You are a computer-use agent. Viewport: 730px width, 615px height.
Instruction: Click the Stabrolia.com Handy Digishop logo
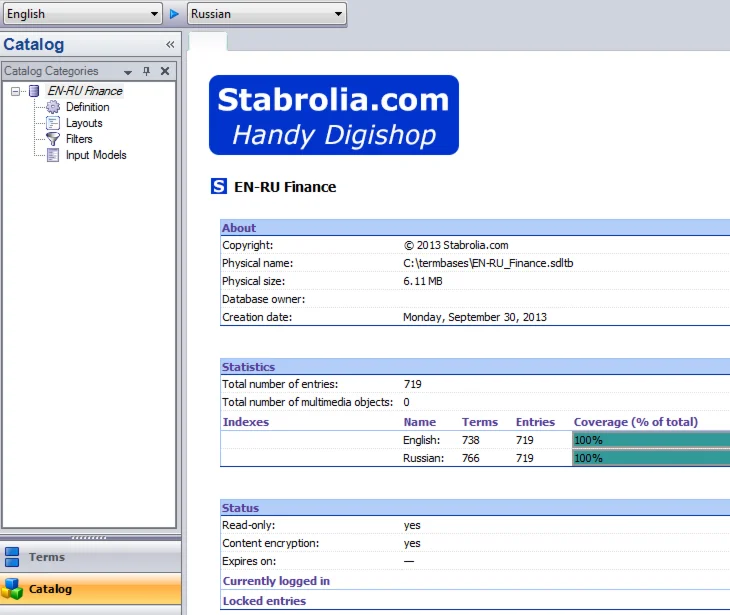point(333,115)
